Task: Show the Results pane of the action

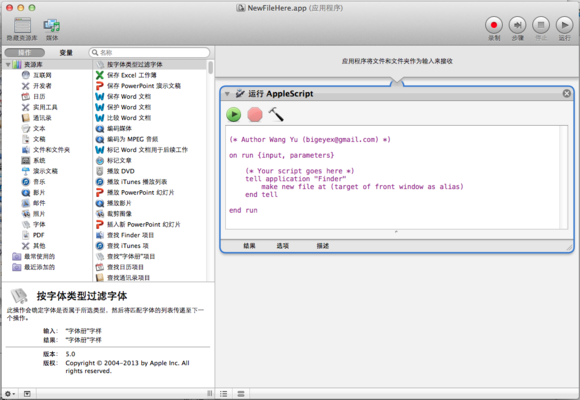Action: pyautogui.click(x=249, y=246)
